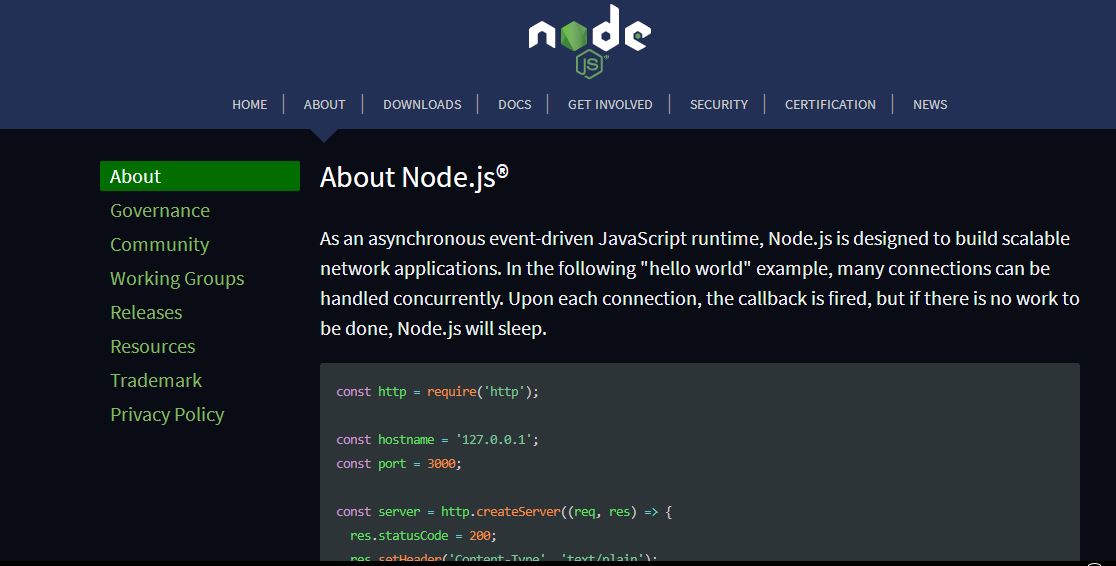Select GET INVOLVED in the top nav

[x=610, y=105]
